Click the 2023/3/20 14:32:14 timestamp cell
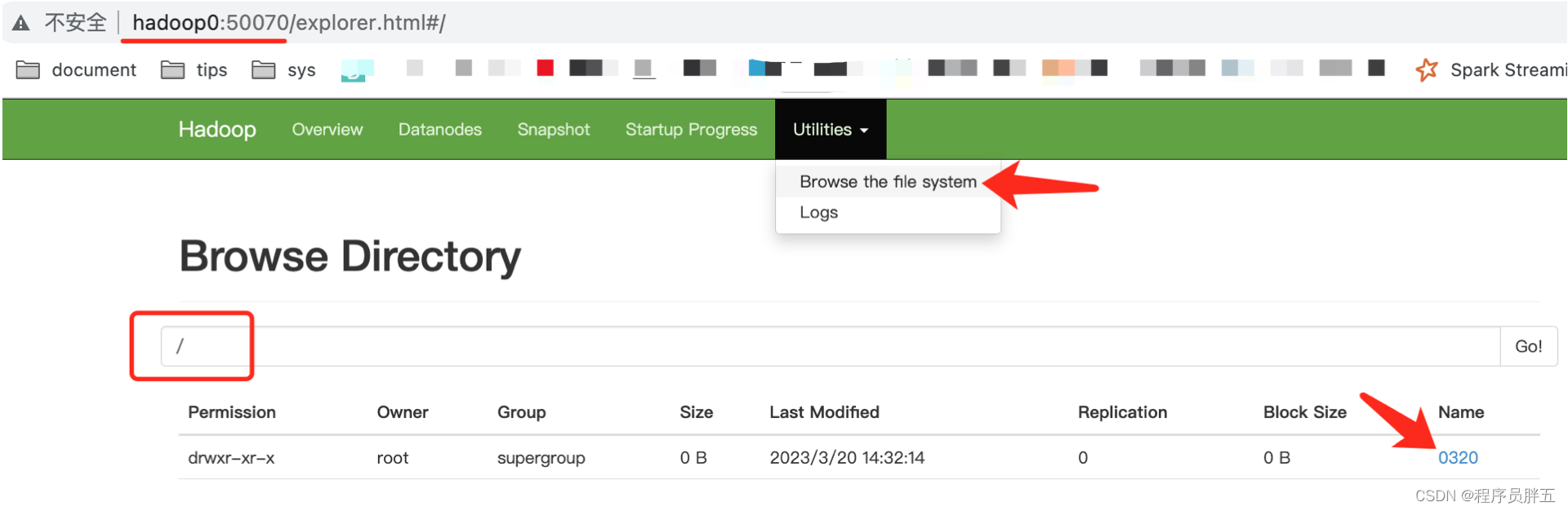The image size is (1568, 511). [847, 458]
